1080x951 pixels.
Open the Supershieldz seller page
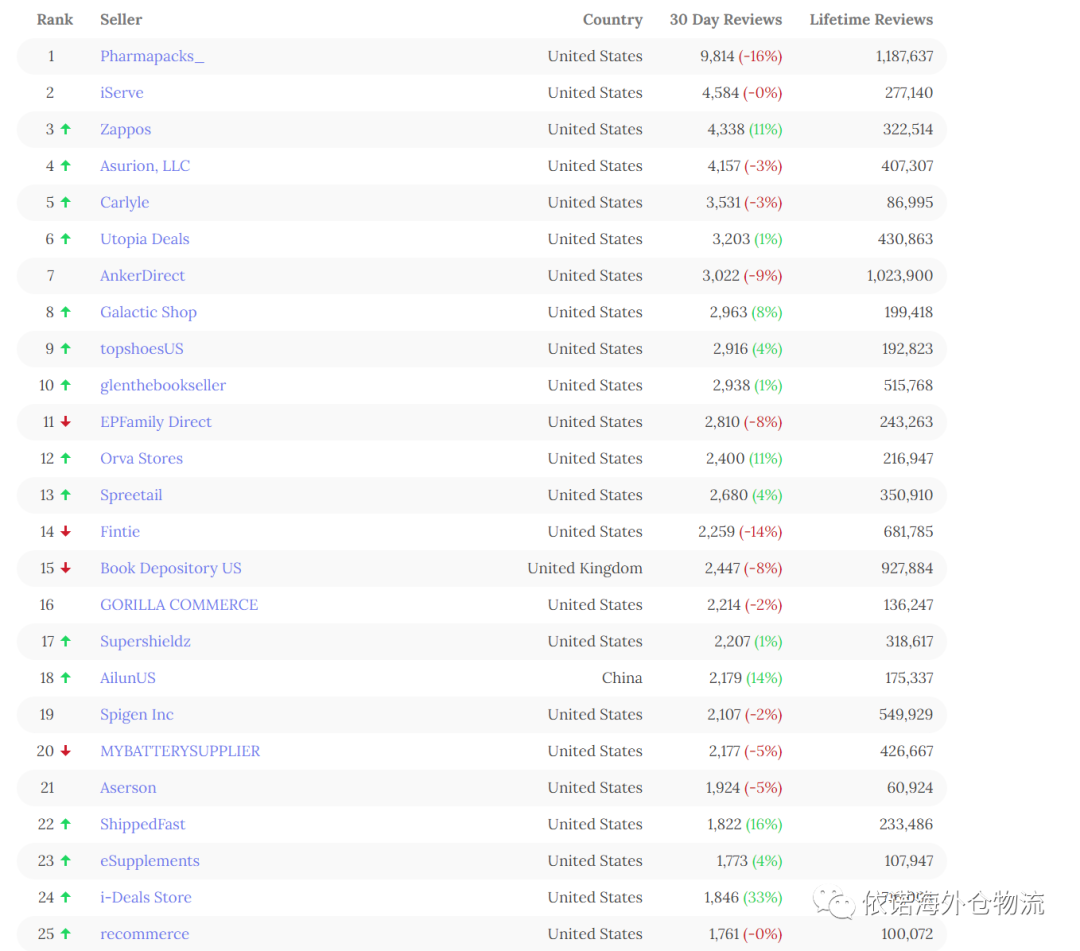point(145,641)
